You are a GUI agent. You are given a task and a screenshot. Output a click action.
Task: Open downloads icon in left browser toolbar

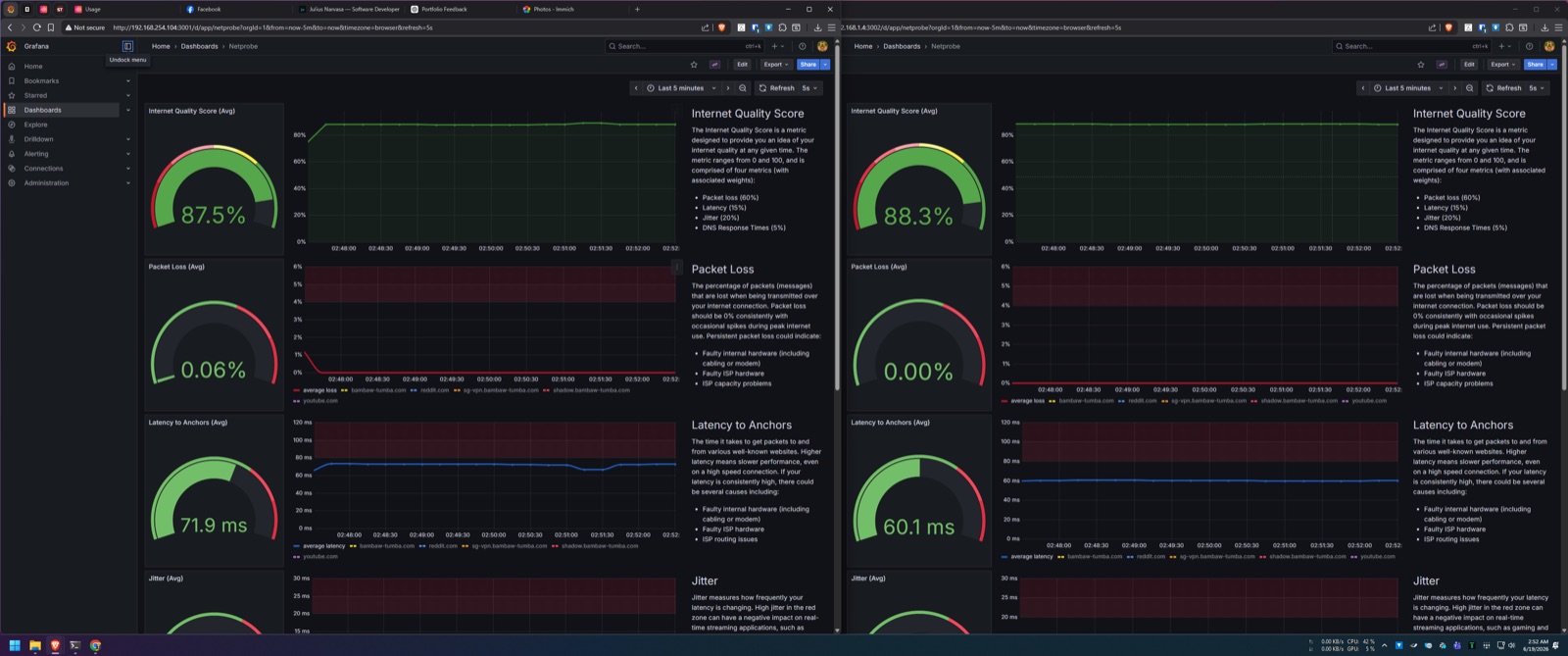818,27
